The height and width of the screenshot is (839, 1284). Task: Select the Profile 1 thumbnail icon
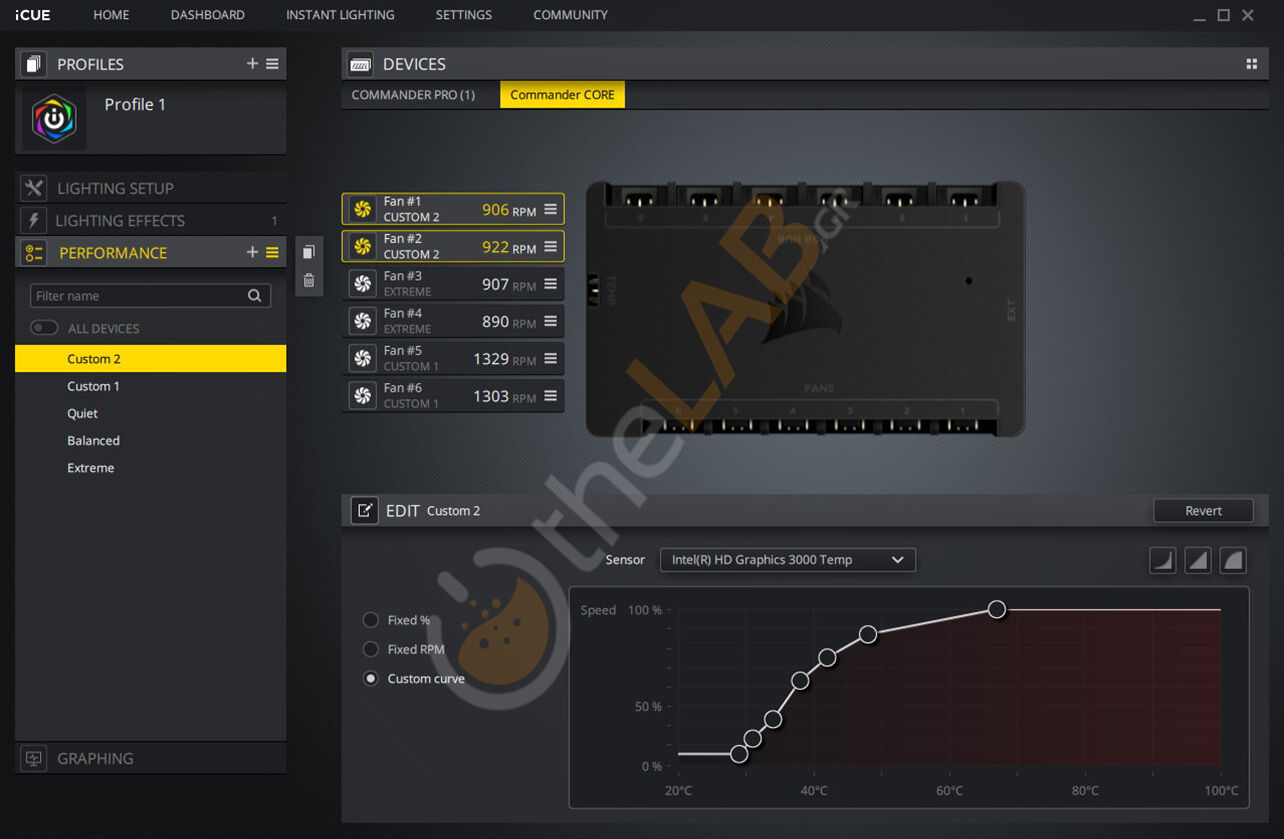point(54,118)
